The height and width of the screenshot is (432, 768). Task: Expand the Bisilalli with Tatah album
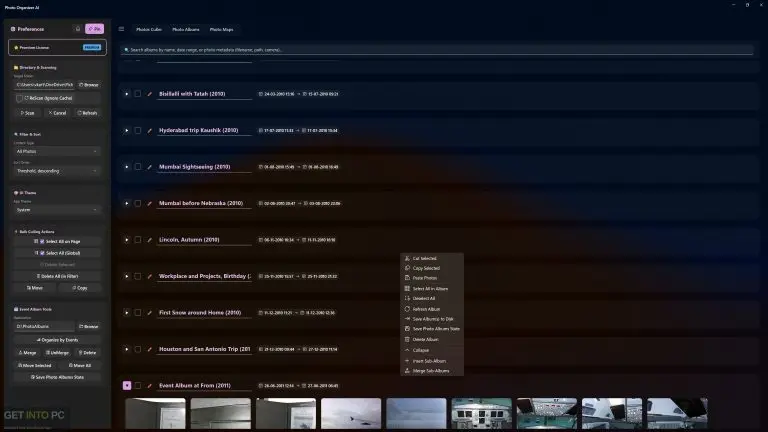(x=126, y=94)
